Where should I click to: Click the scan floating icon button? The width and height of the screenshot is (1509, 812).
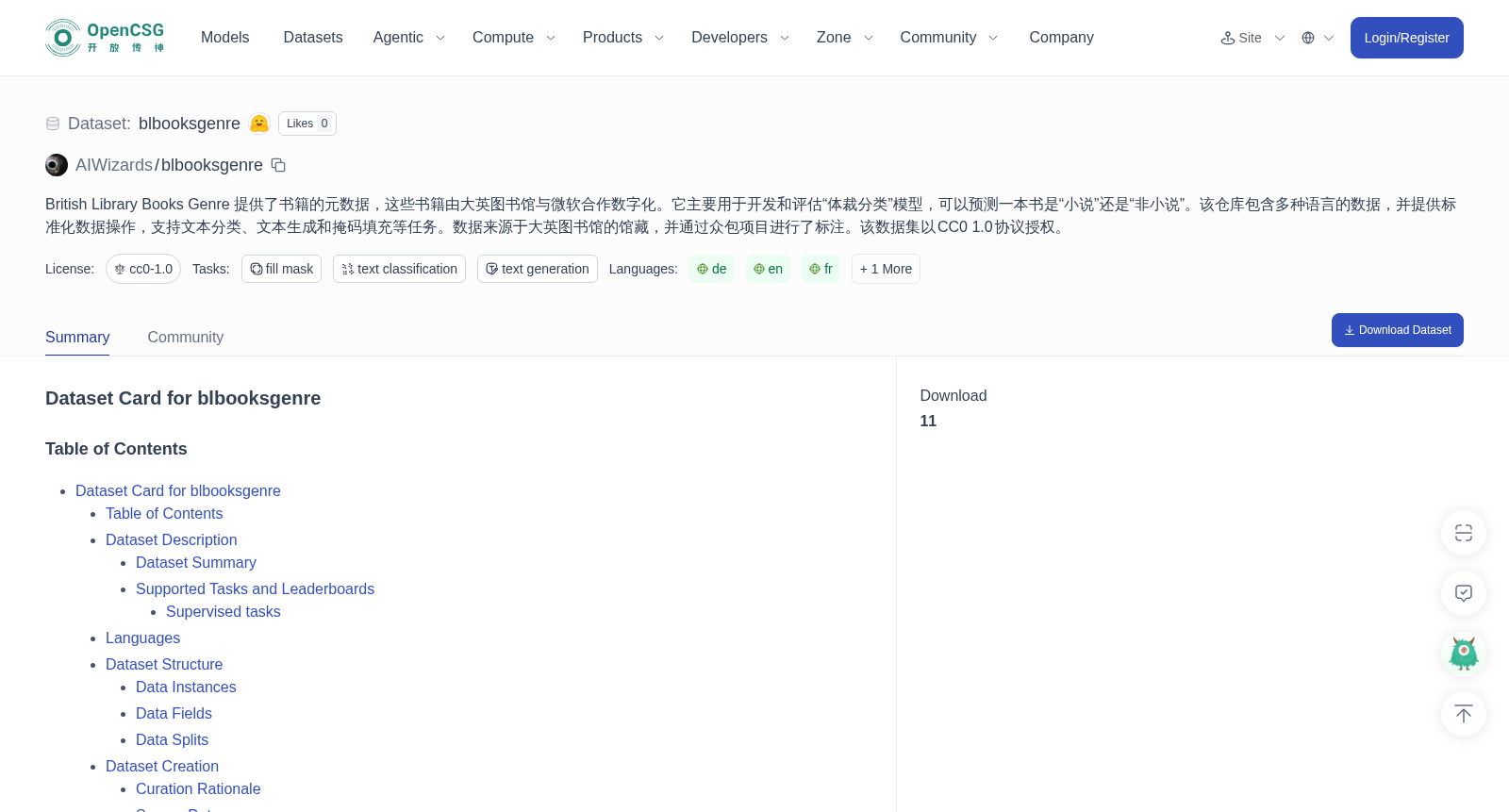(x=1464, y=533)
